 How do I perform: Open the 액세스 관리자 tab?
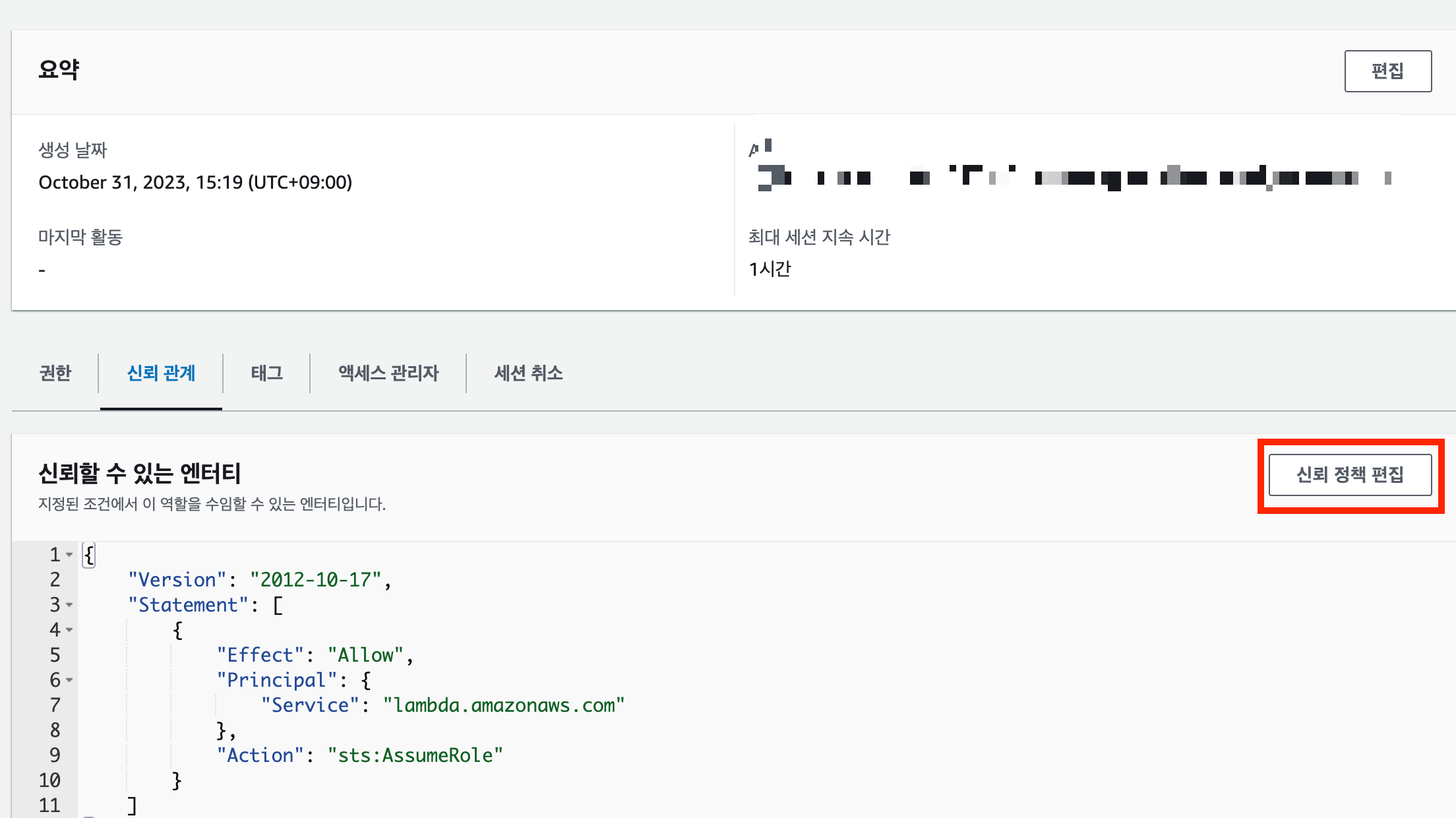pyautogui.click(x=388, y=373)
